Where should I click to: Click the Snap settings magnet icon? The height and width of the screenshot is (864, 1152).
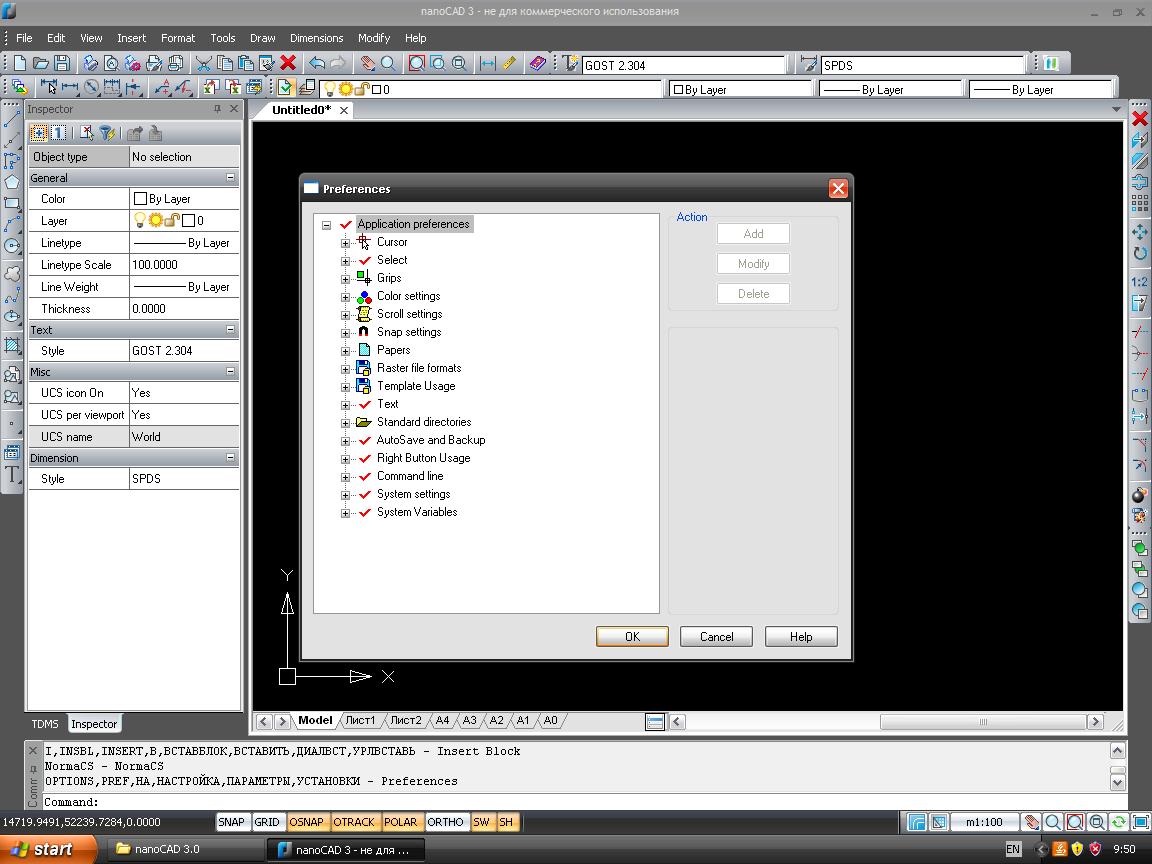pyautogui.click(x=364, y=332)
